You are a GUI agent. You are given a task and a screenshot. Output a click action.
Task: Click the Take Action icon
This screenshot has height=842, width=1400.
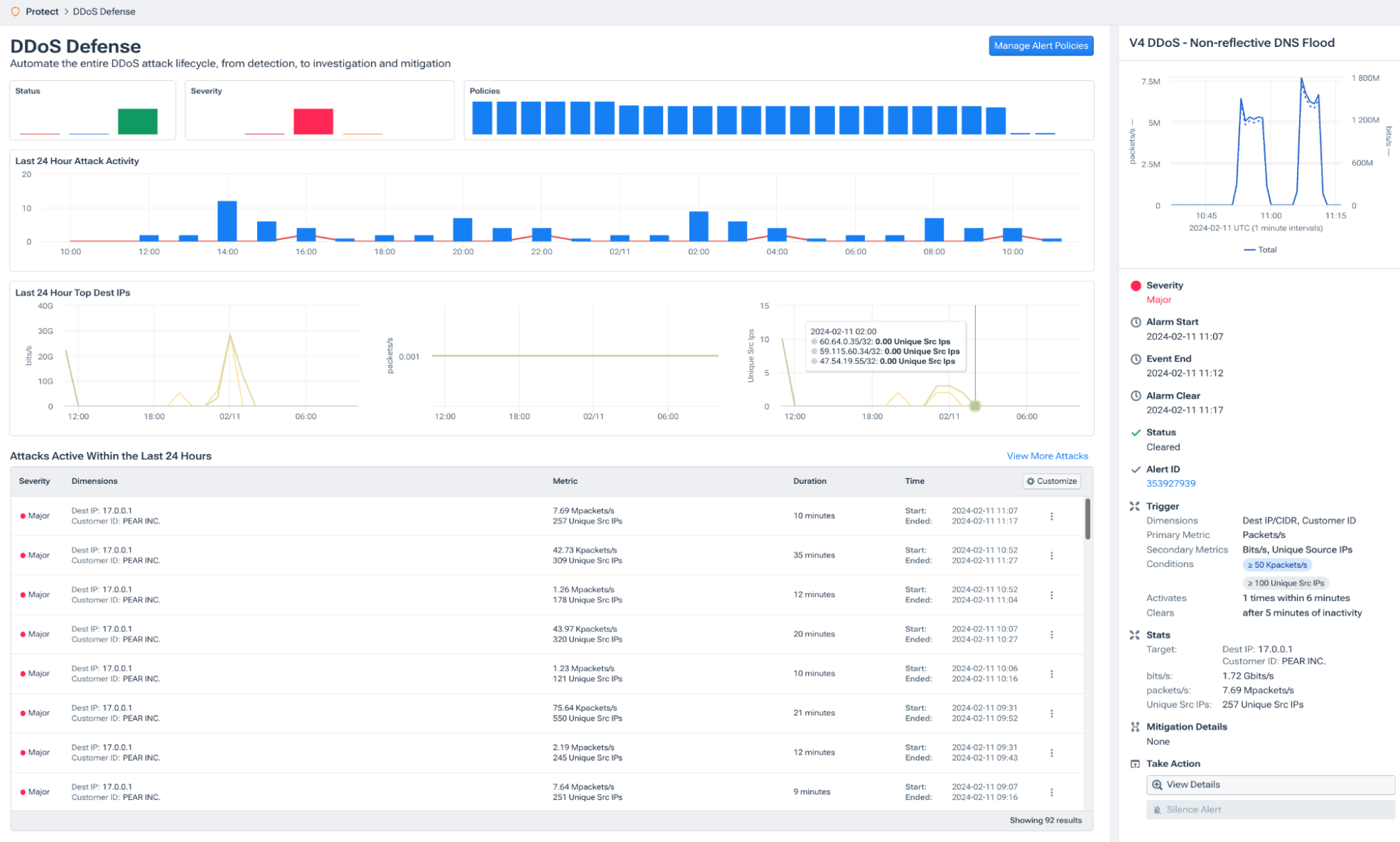point(1135,764)
